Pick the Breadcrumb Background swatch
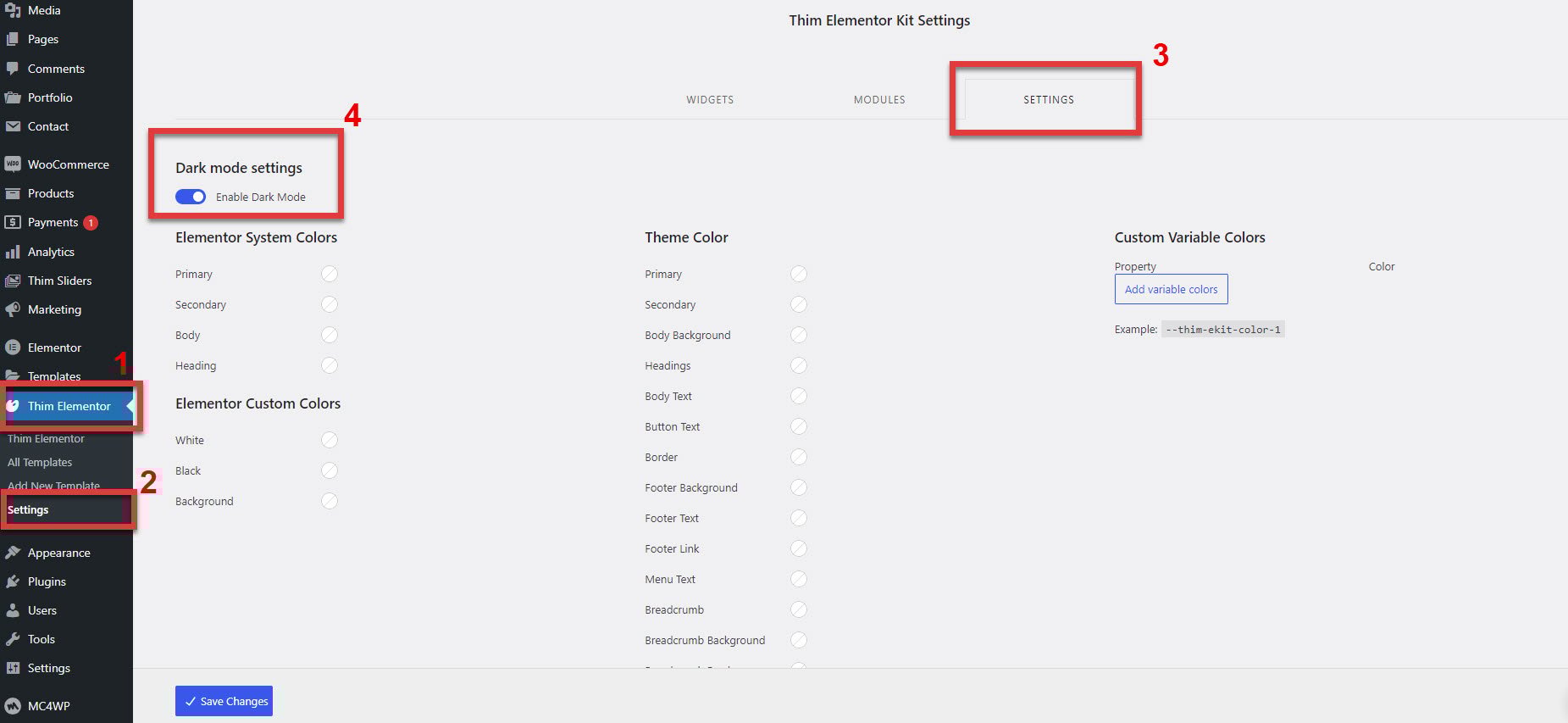Image resolution: width=1568 pixels, height=723 pixels. (799, 640)
